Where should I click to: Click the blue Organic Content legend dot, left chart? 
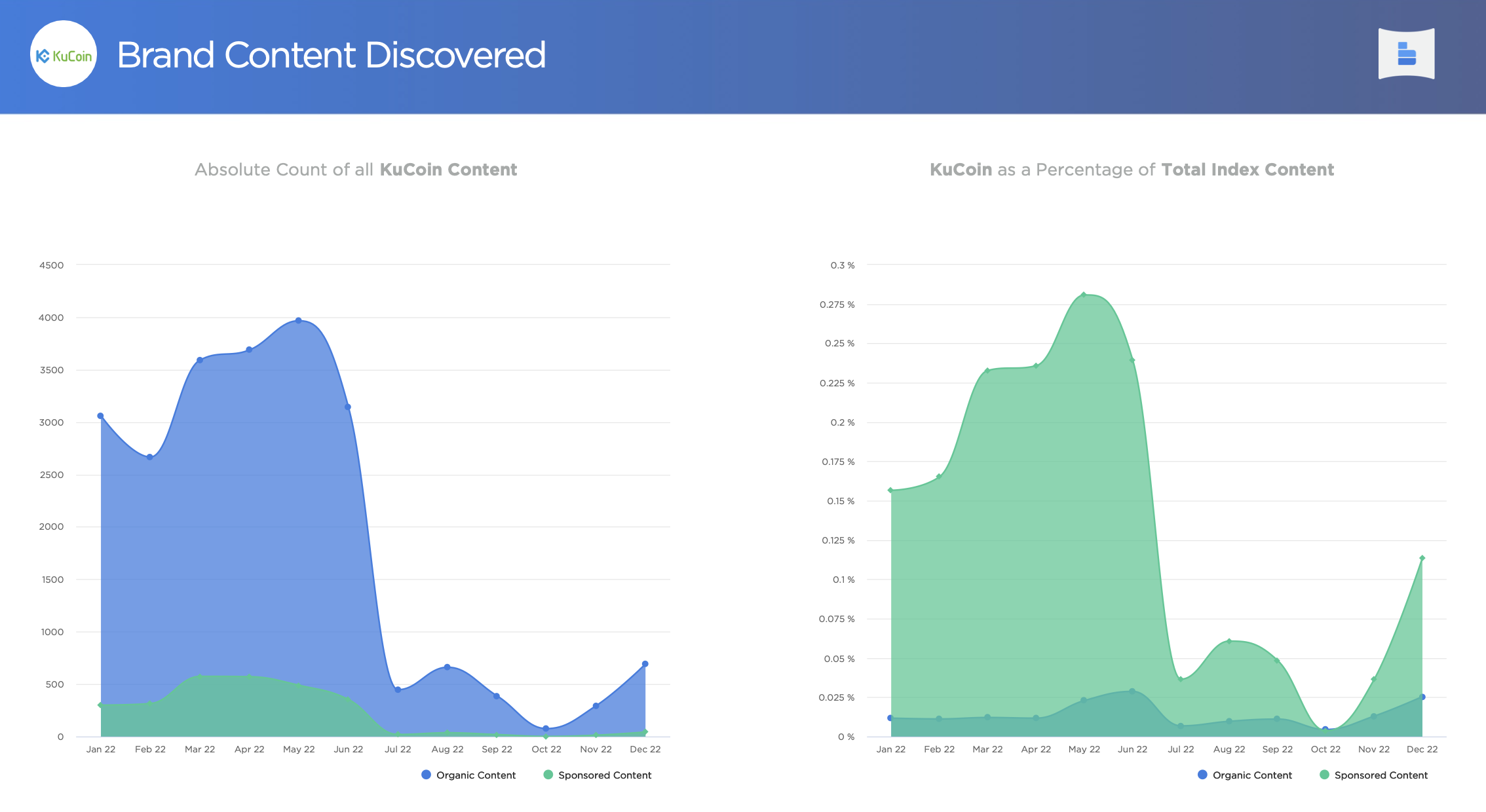[x=426, y=775]
